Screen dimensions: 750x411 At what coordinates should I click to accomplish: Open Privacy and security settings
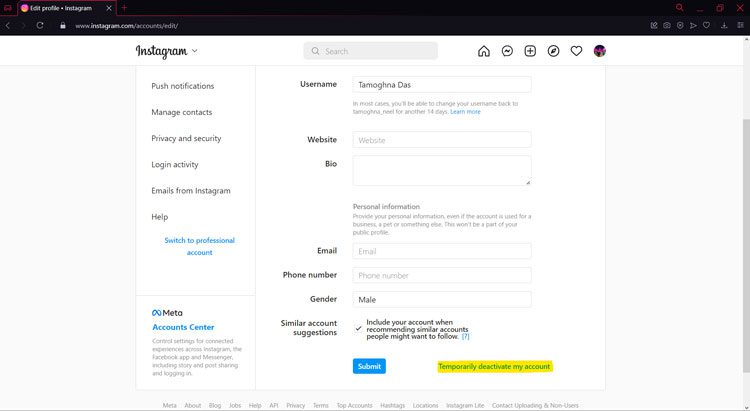coord(186,138)
